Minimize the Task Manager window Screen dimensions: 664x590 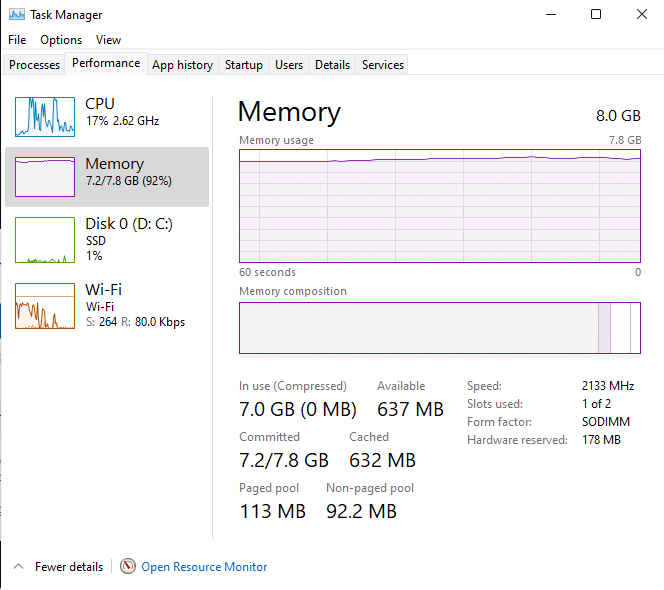coord(551,14)
